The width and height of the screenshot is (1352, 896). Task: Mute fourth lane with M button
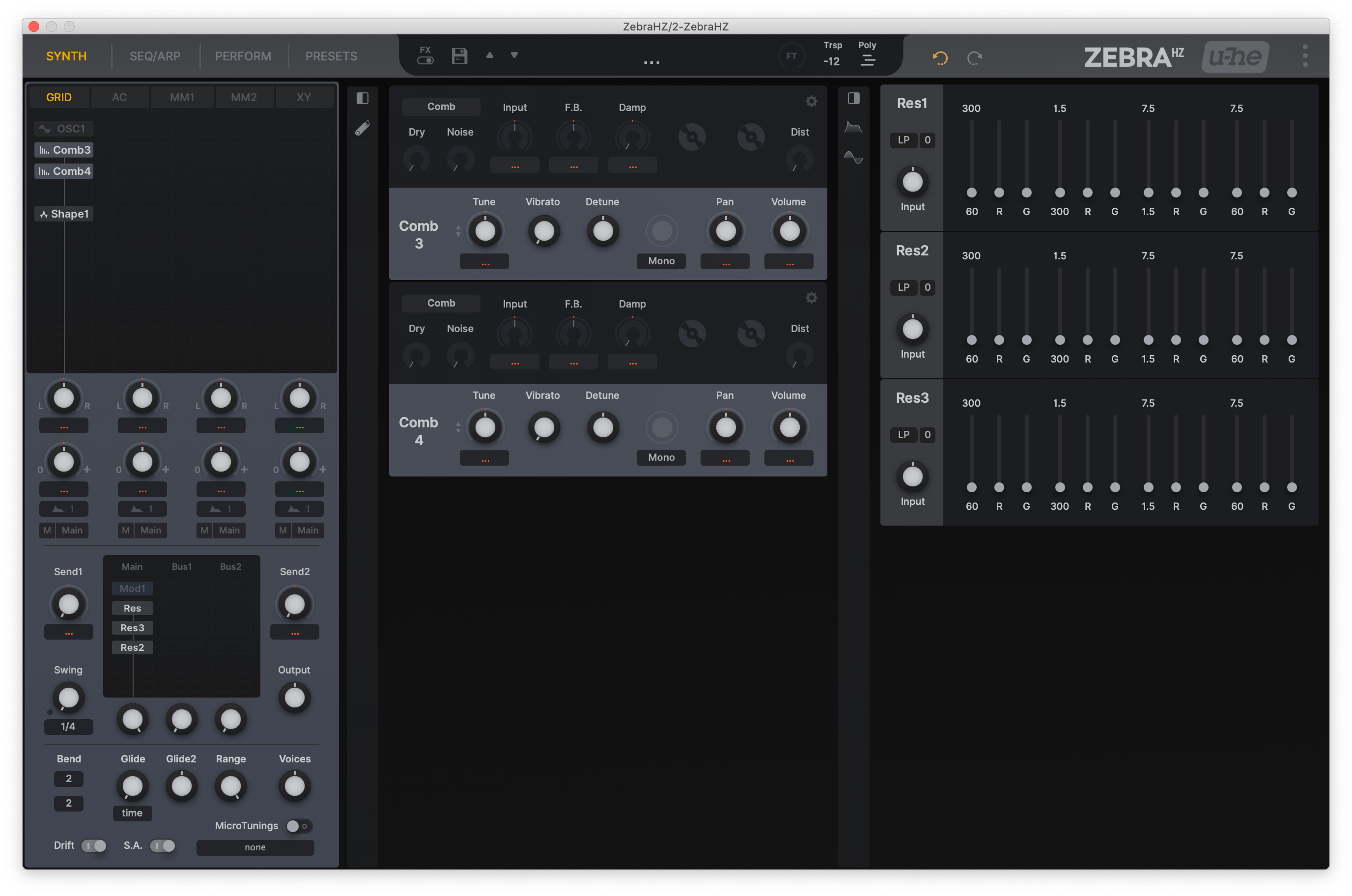(283, 531)
